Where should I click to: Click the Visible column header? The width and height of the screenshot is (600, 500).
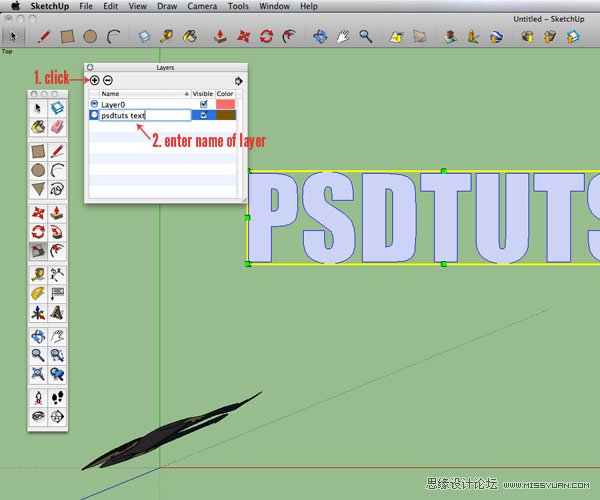pos(202,94)
